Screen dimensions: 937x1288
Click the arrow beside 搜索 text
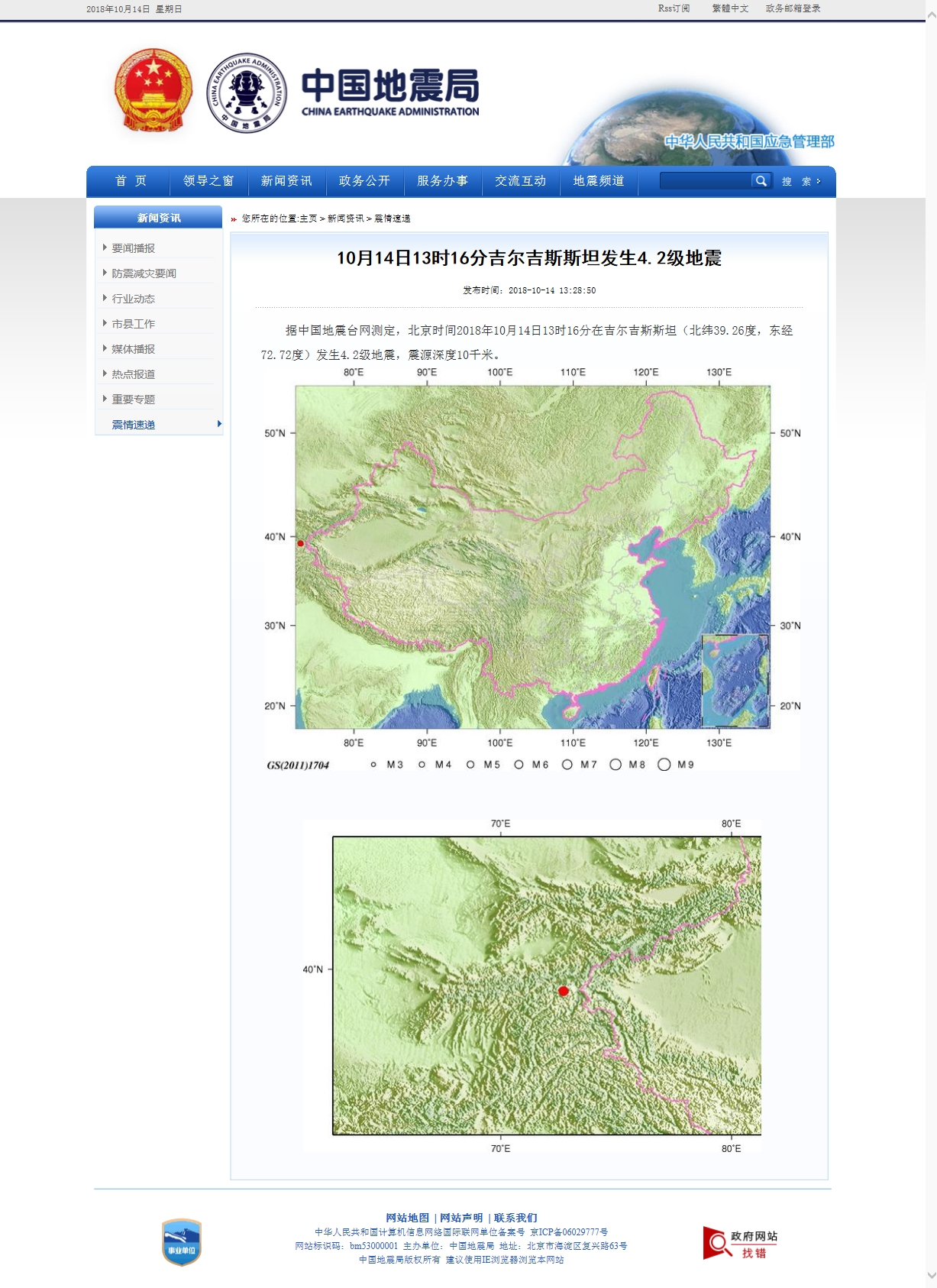819,181
